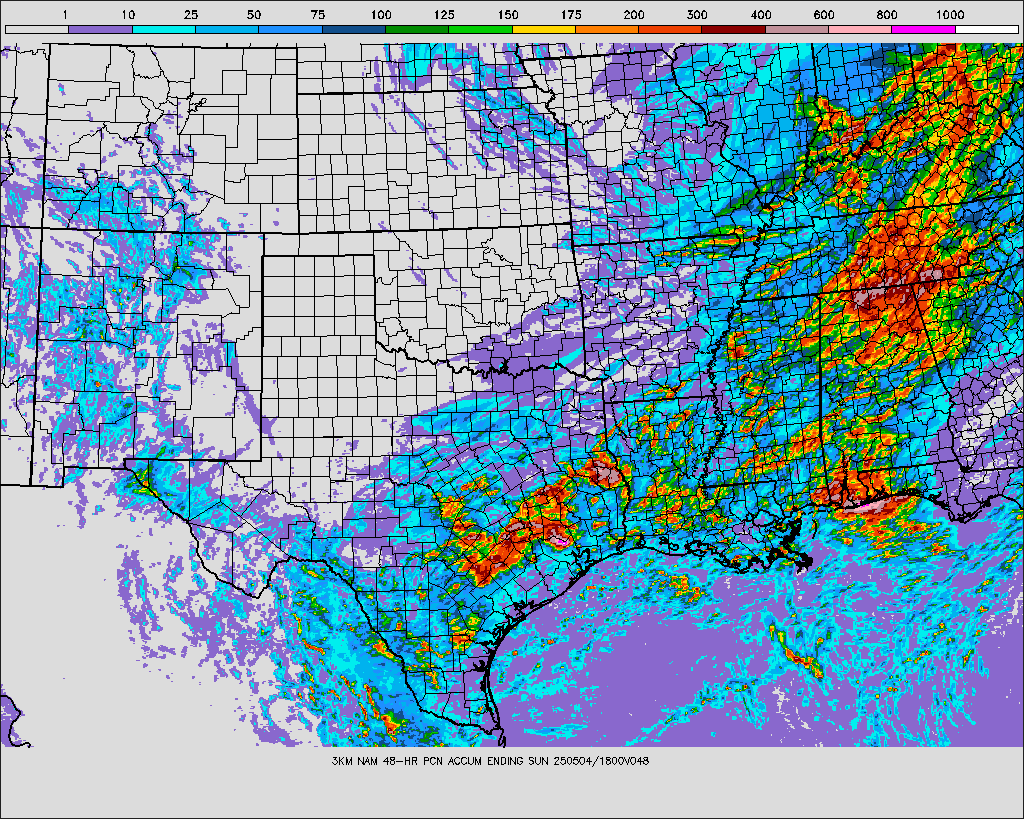The width and height of the screenshot is (1024, 819).
Task: Select the swatch between 25 and 50
Action: click(x=227, y=29)
